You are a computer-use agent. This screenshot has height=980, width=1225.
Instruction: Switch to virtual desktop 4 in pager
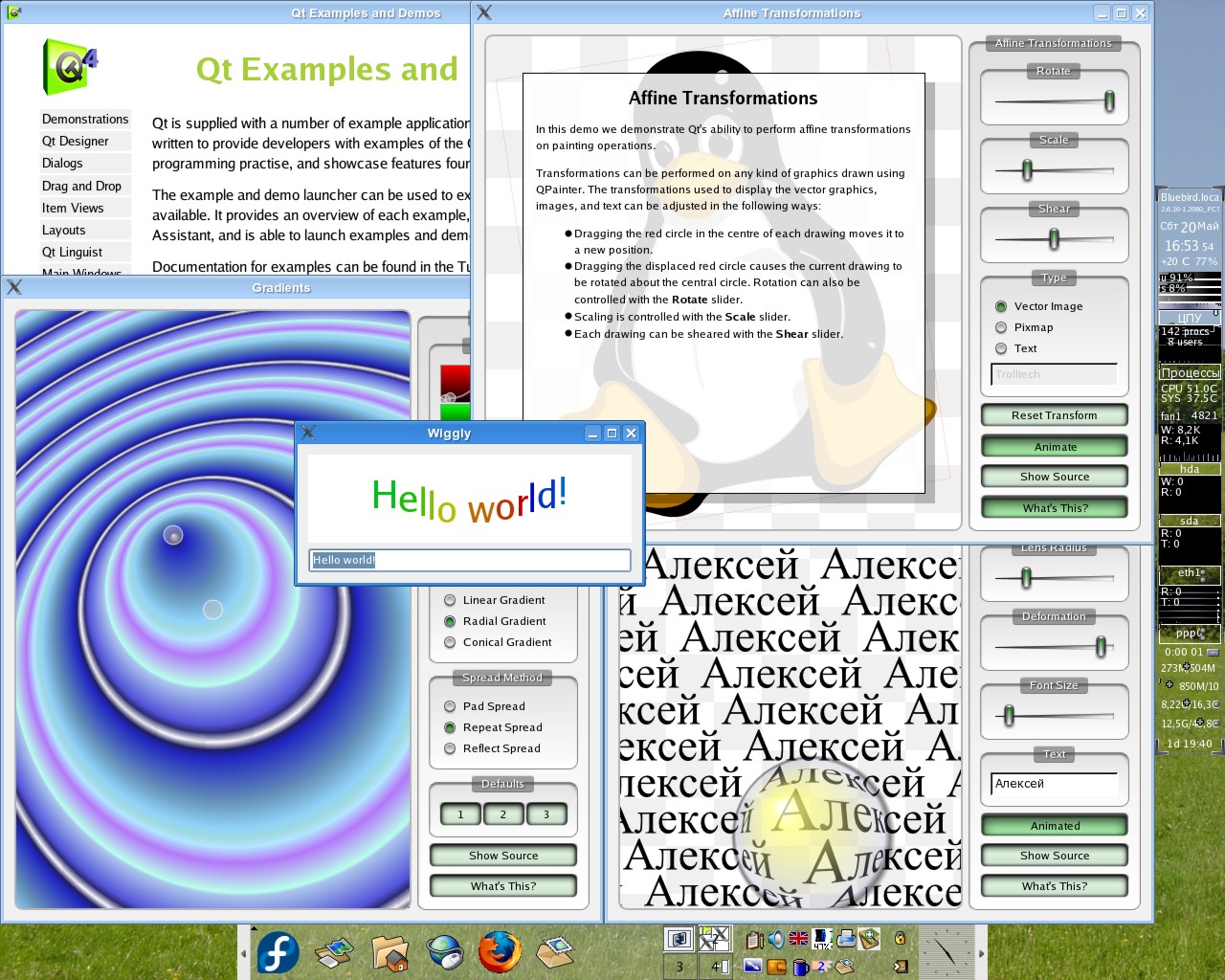click(x=715, y=967)
